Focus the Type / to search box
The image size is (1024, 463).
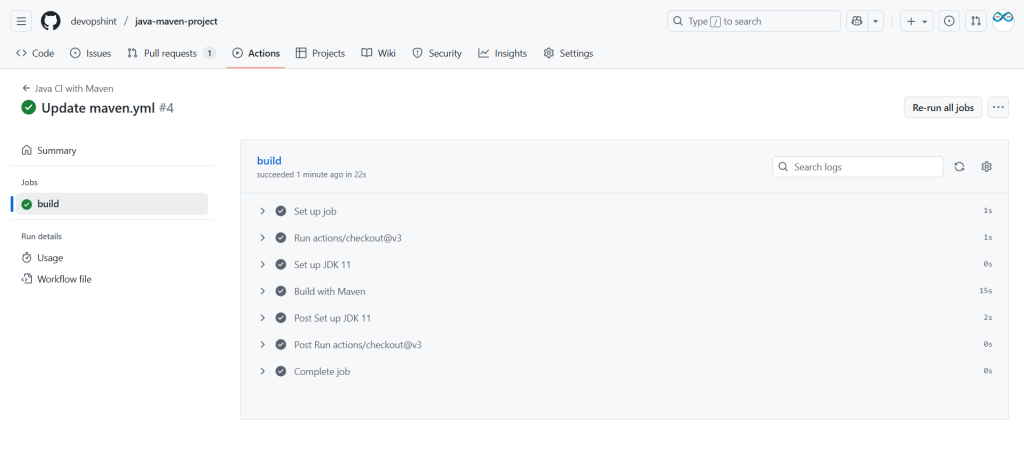click(754, 21)
